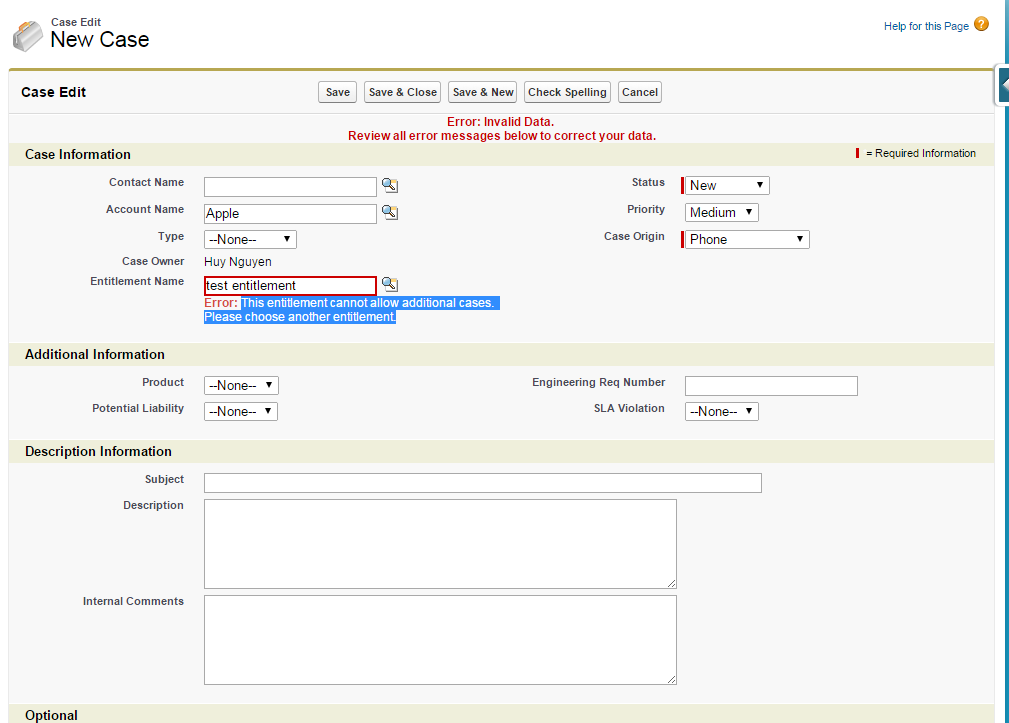Screen dimensions: 1009x723
Task: Expand the SLA Violation dropdown
Action: click(721, 411)
